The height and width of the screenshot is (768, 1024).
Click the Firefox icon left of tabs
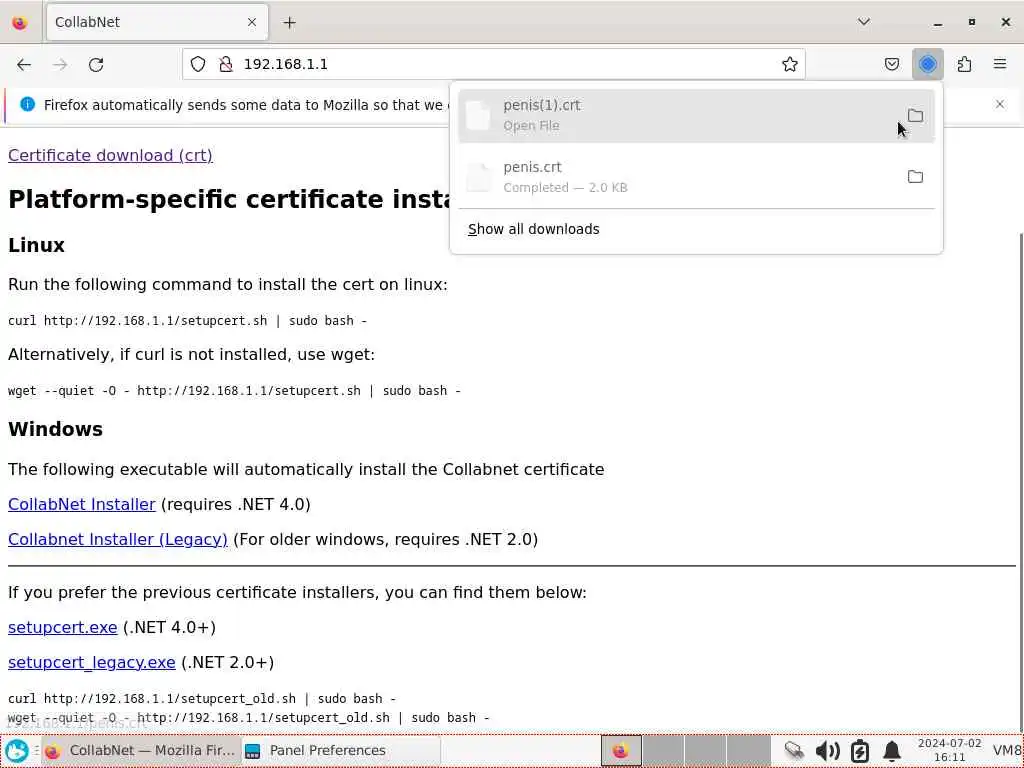[20, 22]
